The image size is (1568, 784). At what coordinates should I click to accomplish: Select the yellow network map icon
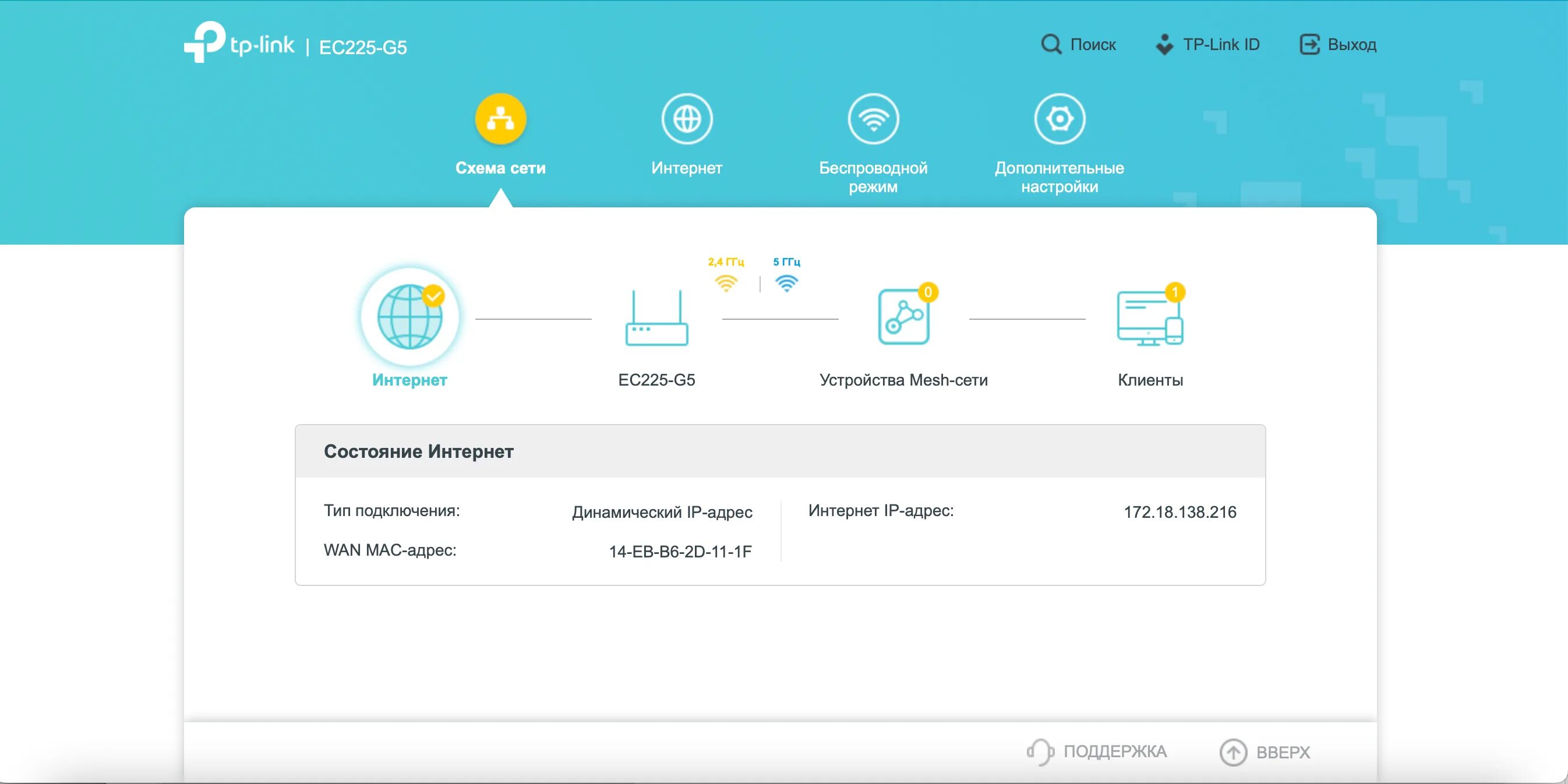500,119
